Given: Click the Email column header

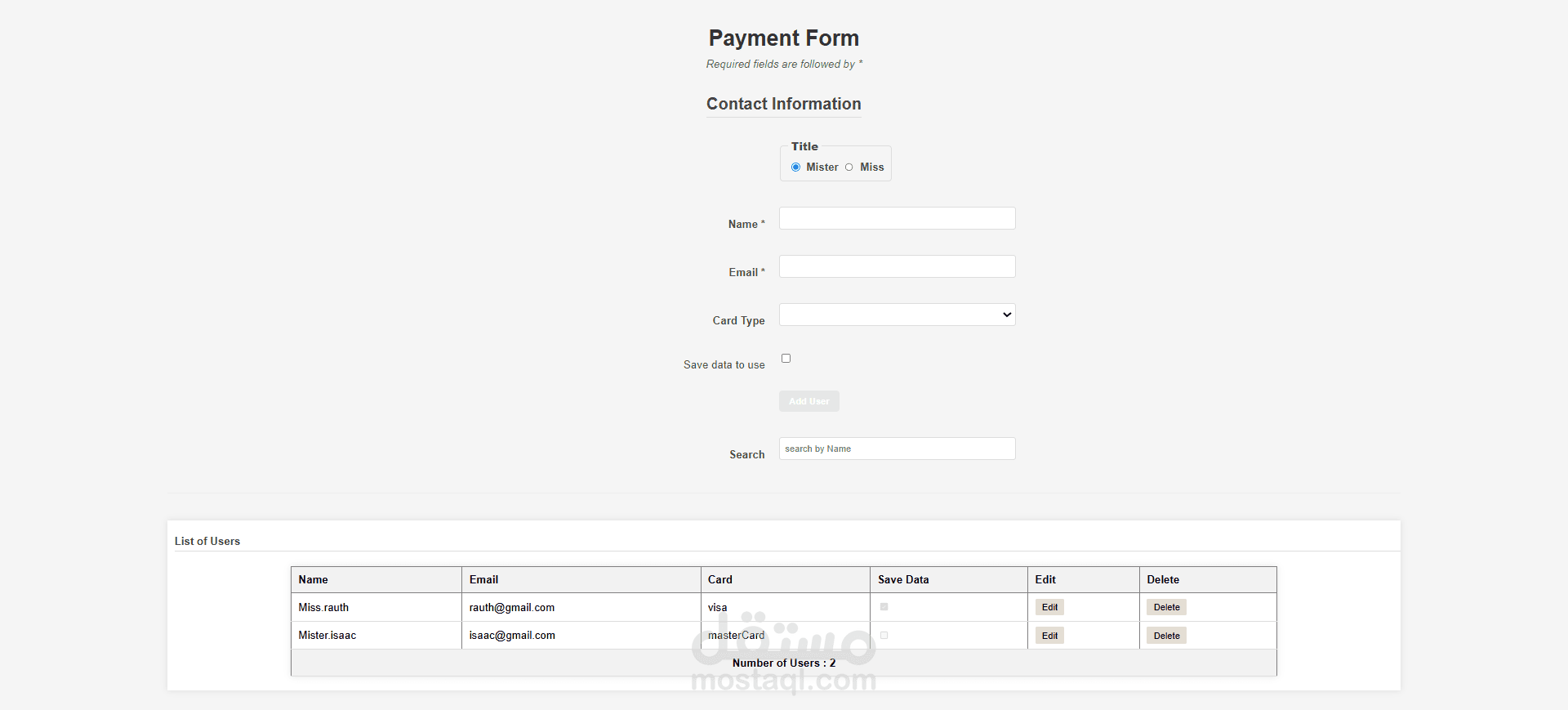Looking at the screenshot, I should [x=581, y=579].
